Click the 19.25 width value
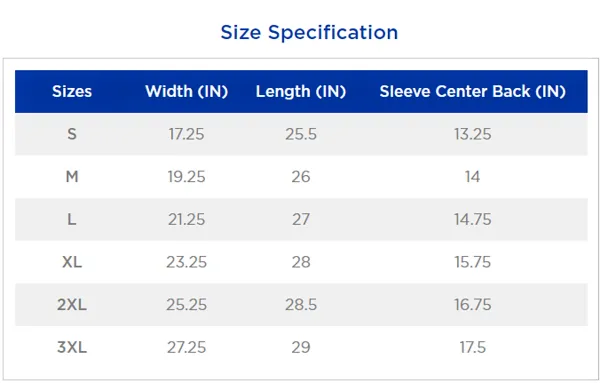This screenshot has height=383, width=600. [x=186, y=177]
